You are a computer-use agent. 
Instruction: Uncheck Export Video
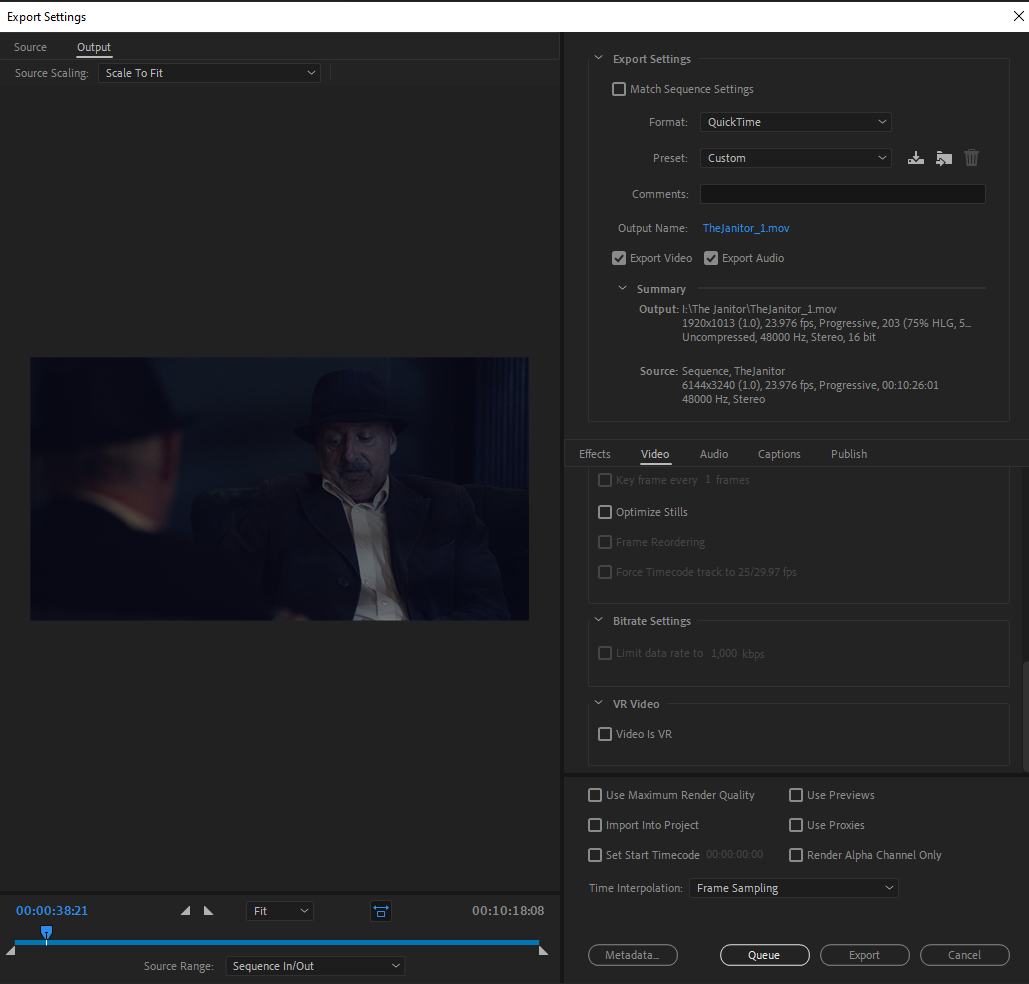pos(619,257)
